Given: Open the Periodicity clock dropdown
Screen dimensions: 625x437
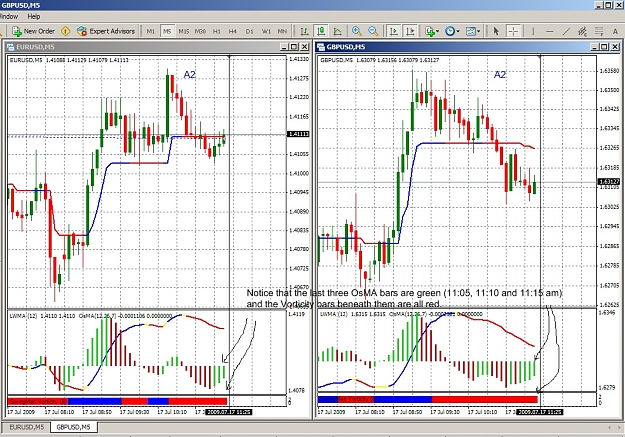Looking at the screenshot, I should [x=452, y=31].
